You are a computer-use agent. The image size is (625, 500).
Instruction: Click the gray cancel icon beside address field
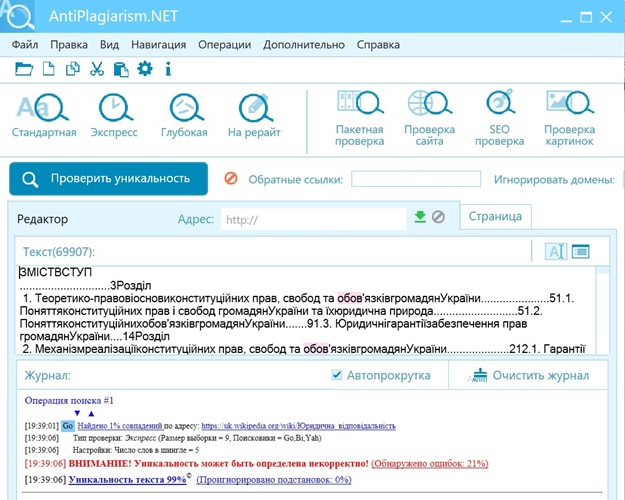[438, 217]
